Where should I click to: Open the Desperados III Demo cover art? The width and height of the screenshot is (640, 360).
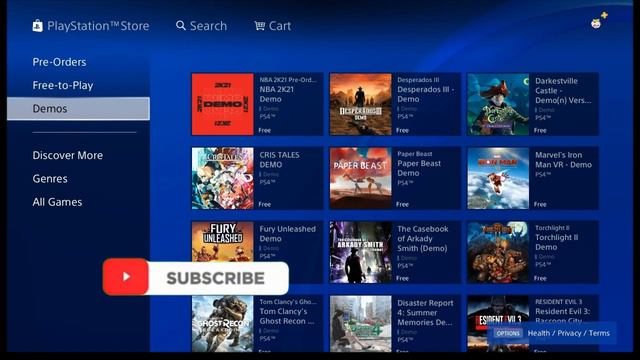pyautogui.click(x=360, y=104)
